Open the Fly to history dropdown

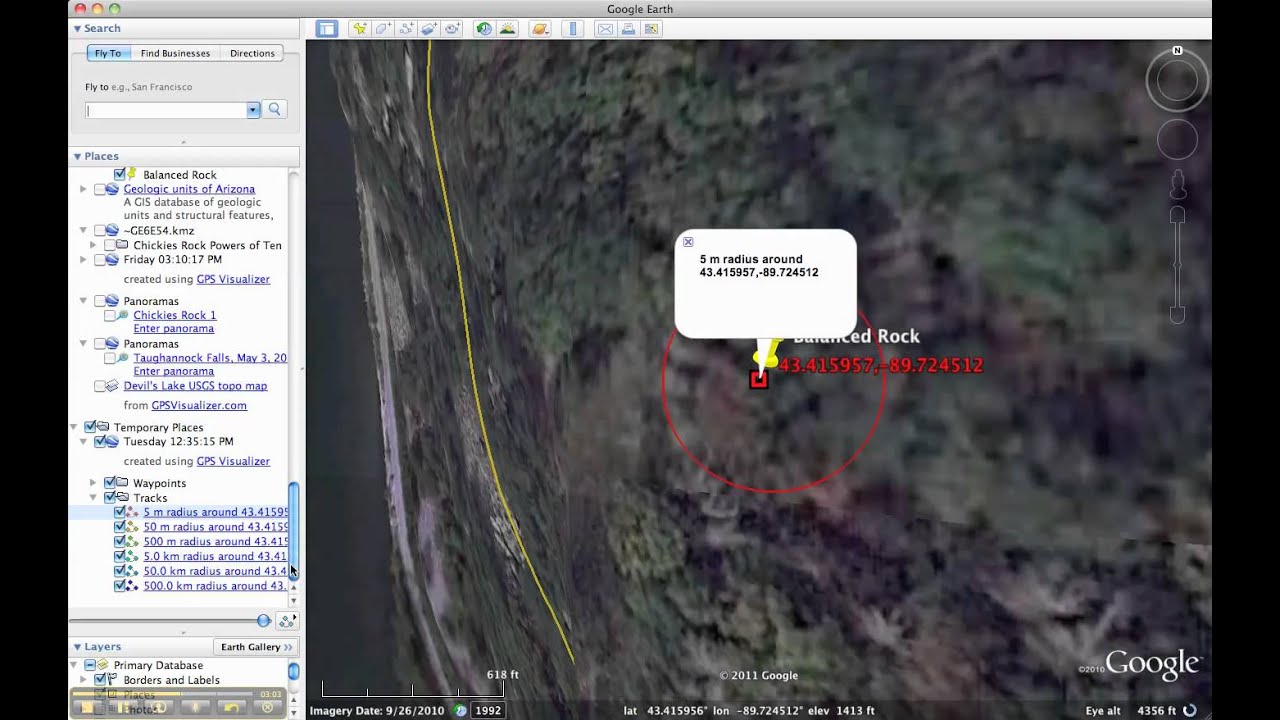[253, 110]
